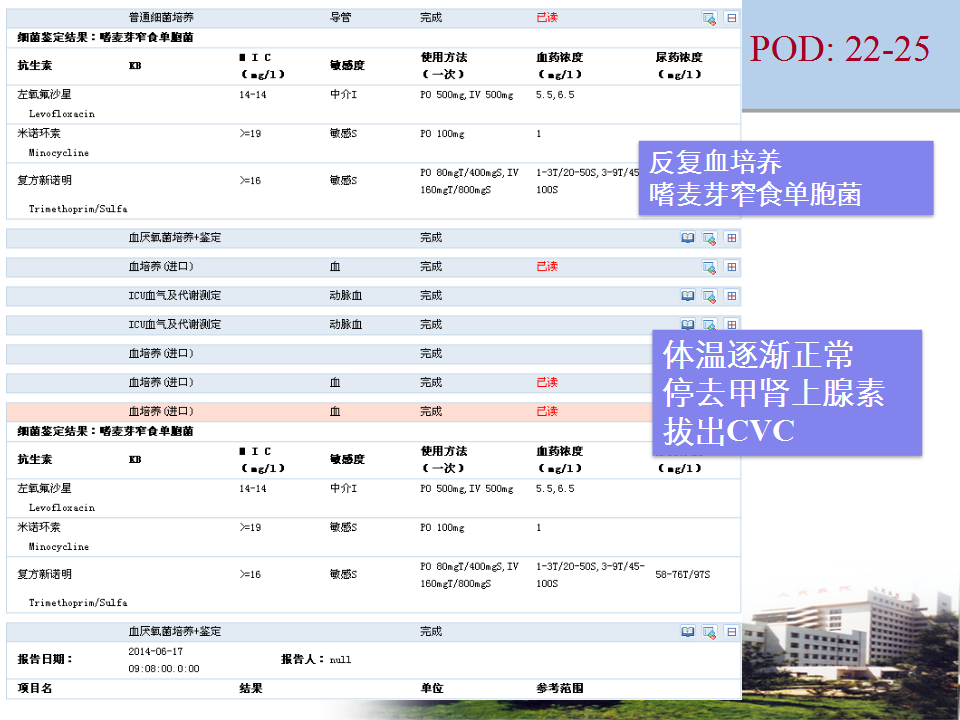Click the document-search icon on the collapsed 血厌氧菌培养+鉴定 row
Image resolution: width=960 pixels, height=720 pixels.
pos(709,238)
